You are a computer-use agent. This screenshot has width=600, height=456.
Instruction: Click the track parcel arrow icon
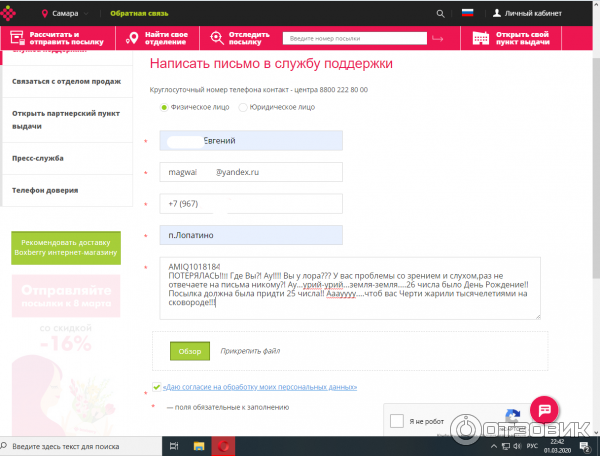pyautogui.click(x=437, y=38)
